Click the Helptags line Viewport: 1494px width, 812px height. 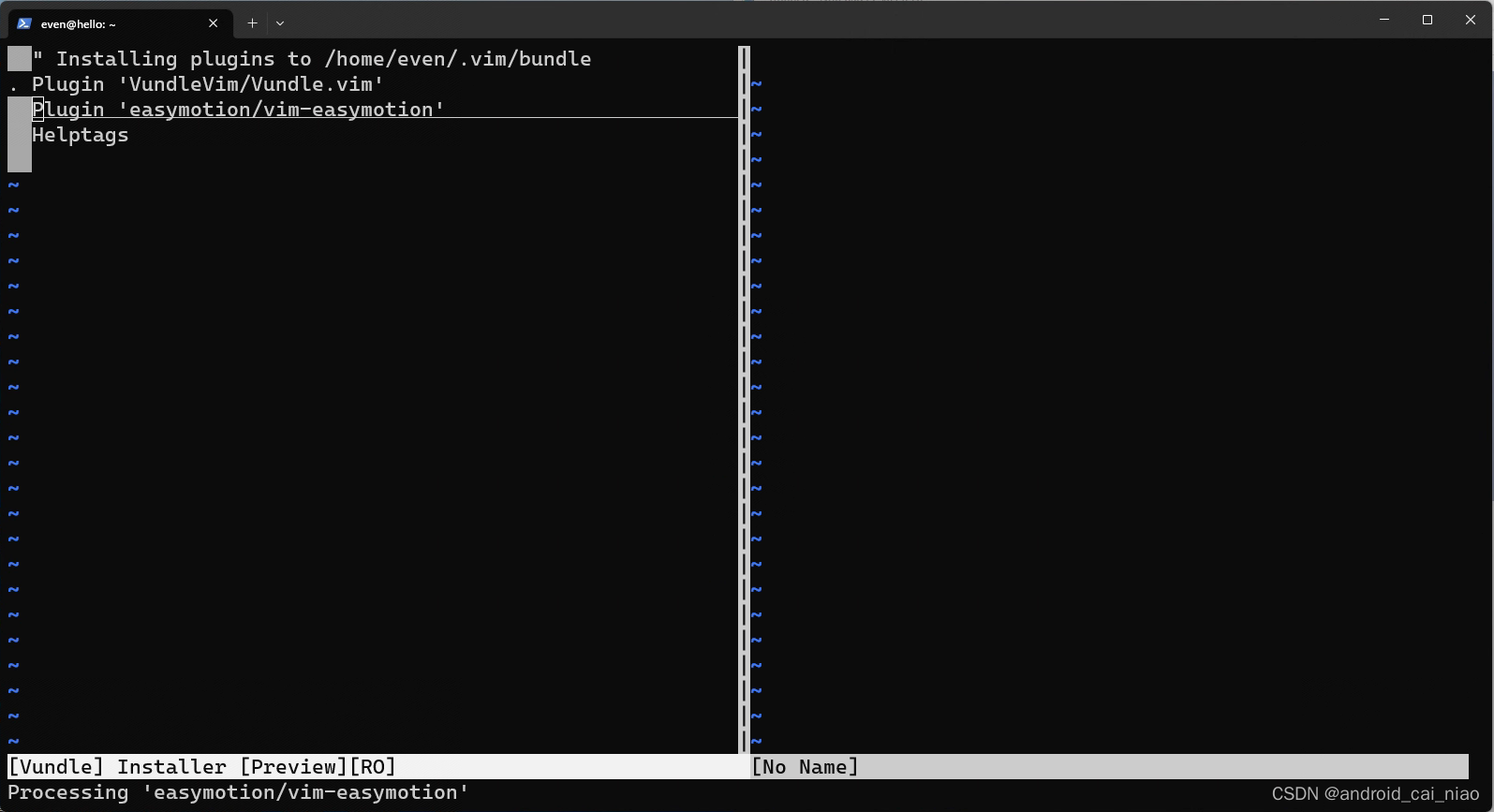click(81, 135)
